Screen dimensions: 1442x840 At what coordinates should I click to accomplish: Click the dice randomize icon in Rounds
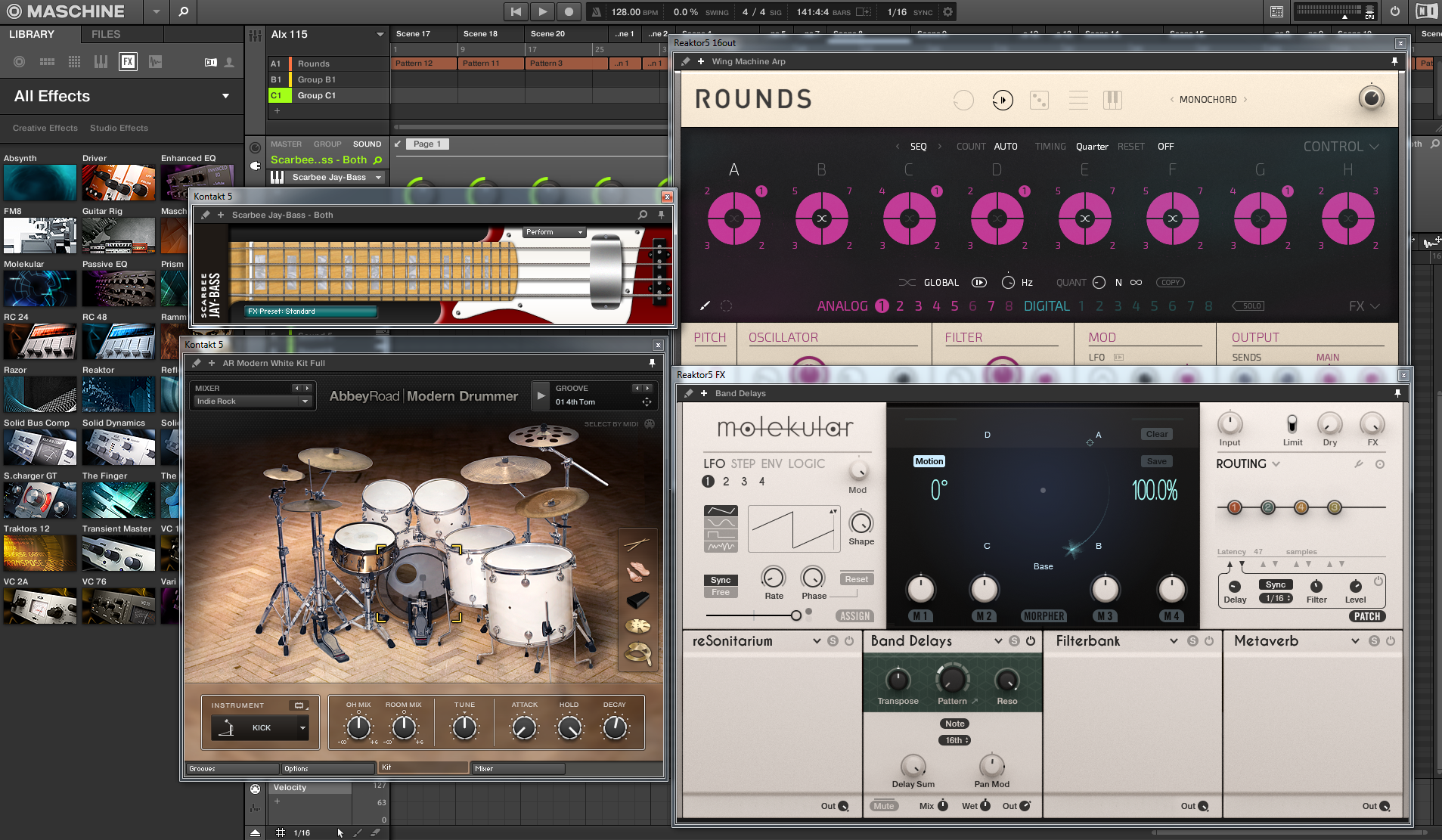coord(1039,100)
